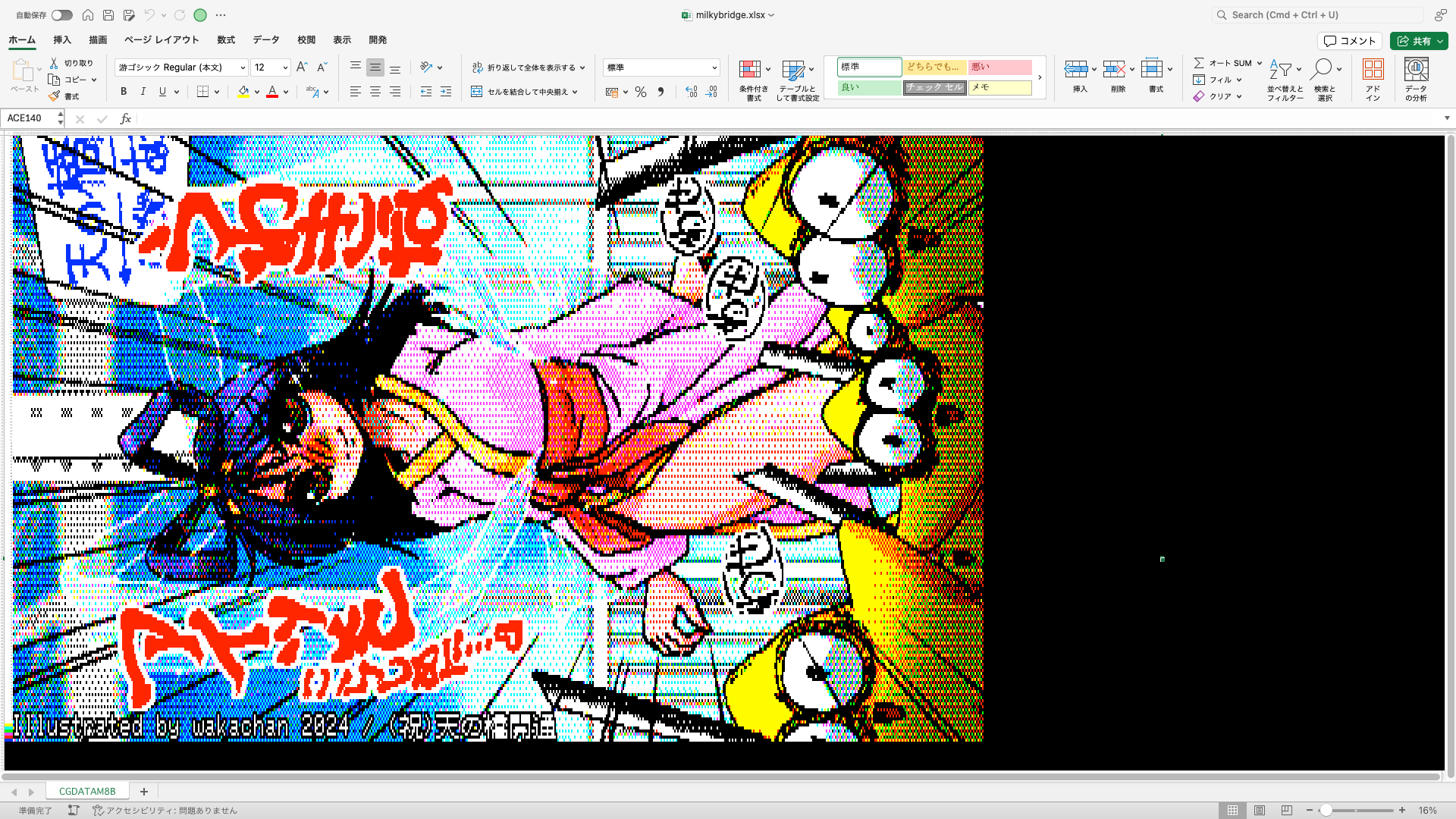
Task: Toggle bold formatting
Action: point(124,92)
